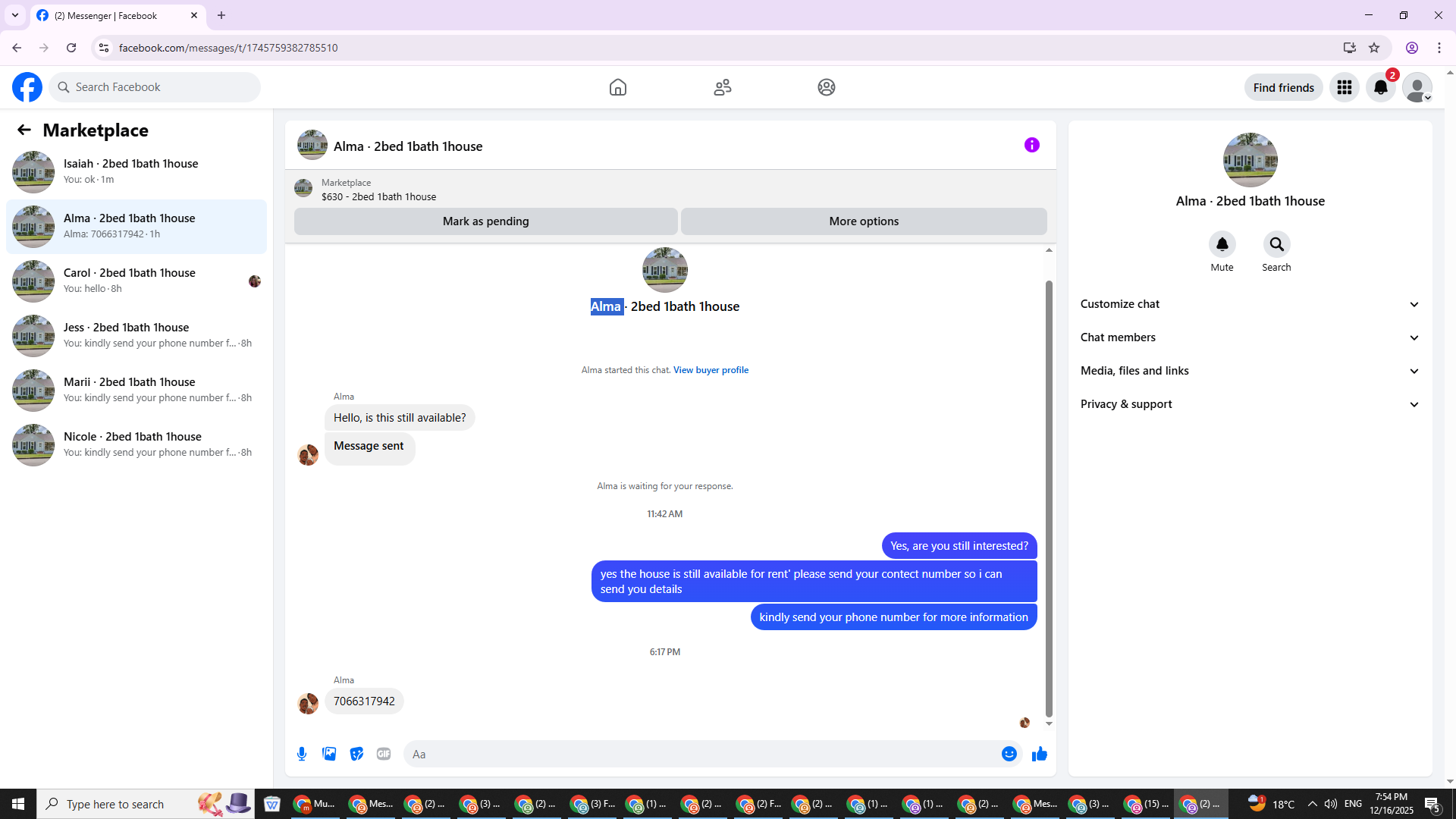Open Word icon in taskbar
Viewport: 1456px width, 819px height.
click(272, 804)
